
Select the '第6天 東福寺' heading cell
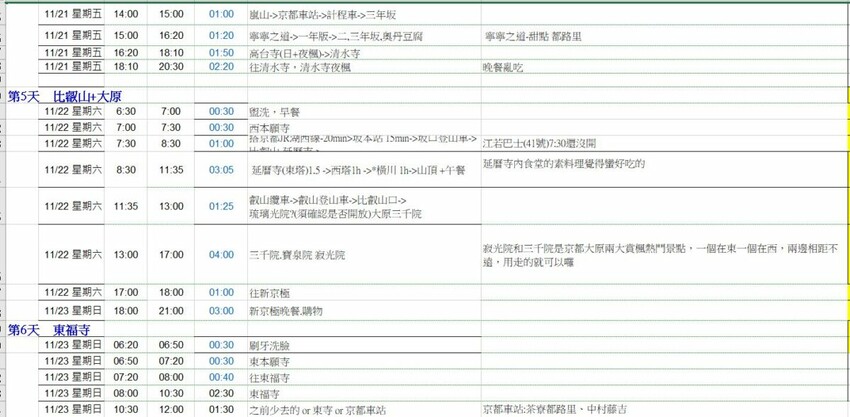tap(50, 329)
